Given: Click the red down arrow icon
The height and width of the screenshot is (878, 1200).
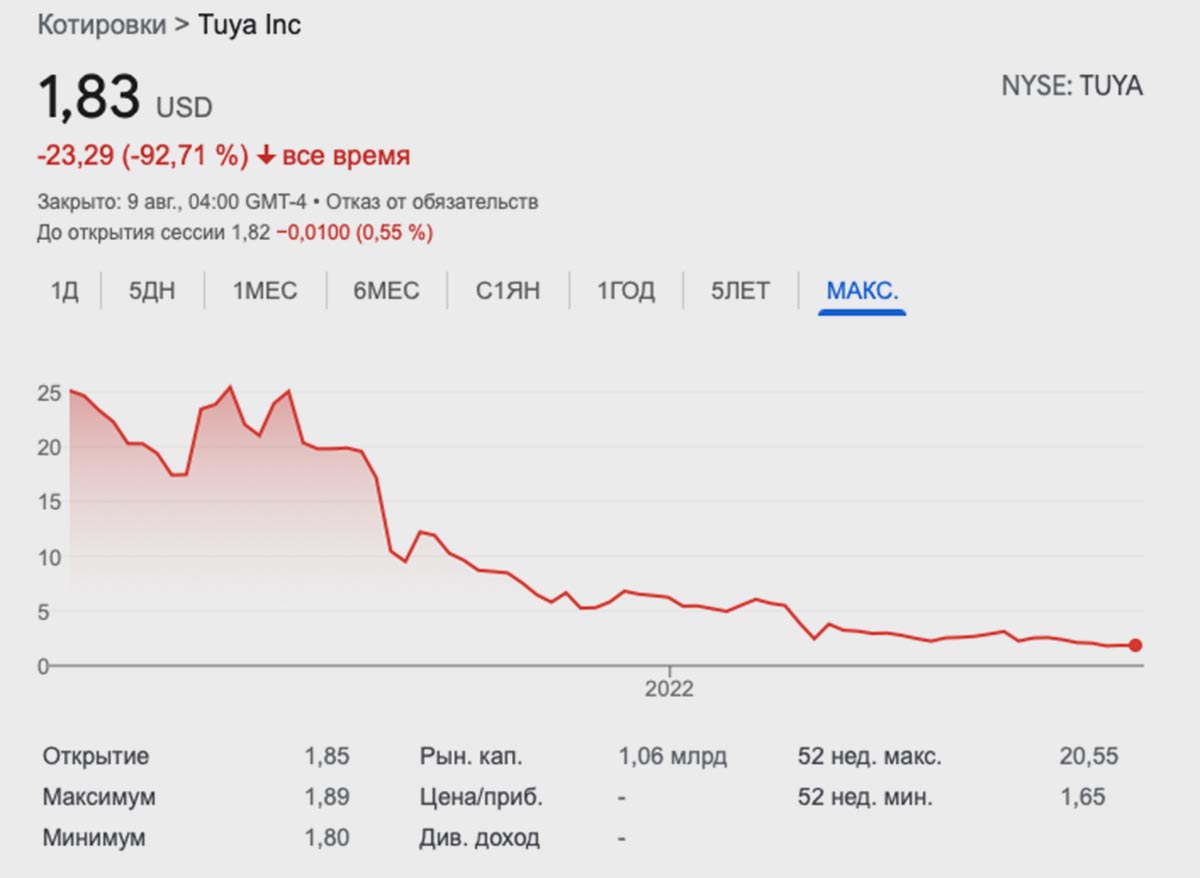Looking at the screenshot, I should coord(266,156).
